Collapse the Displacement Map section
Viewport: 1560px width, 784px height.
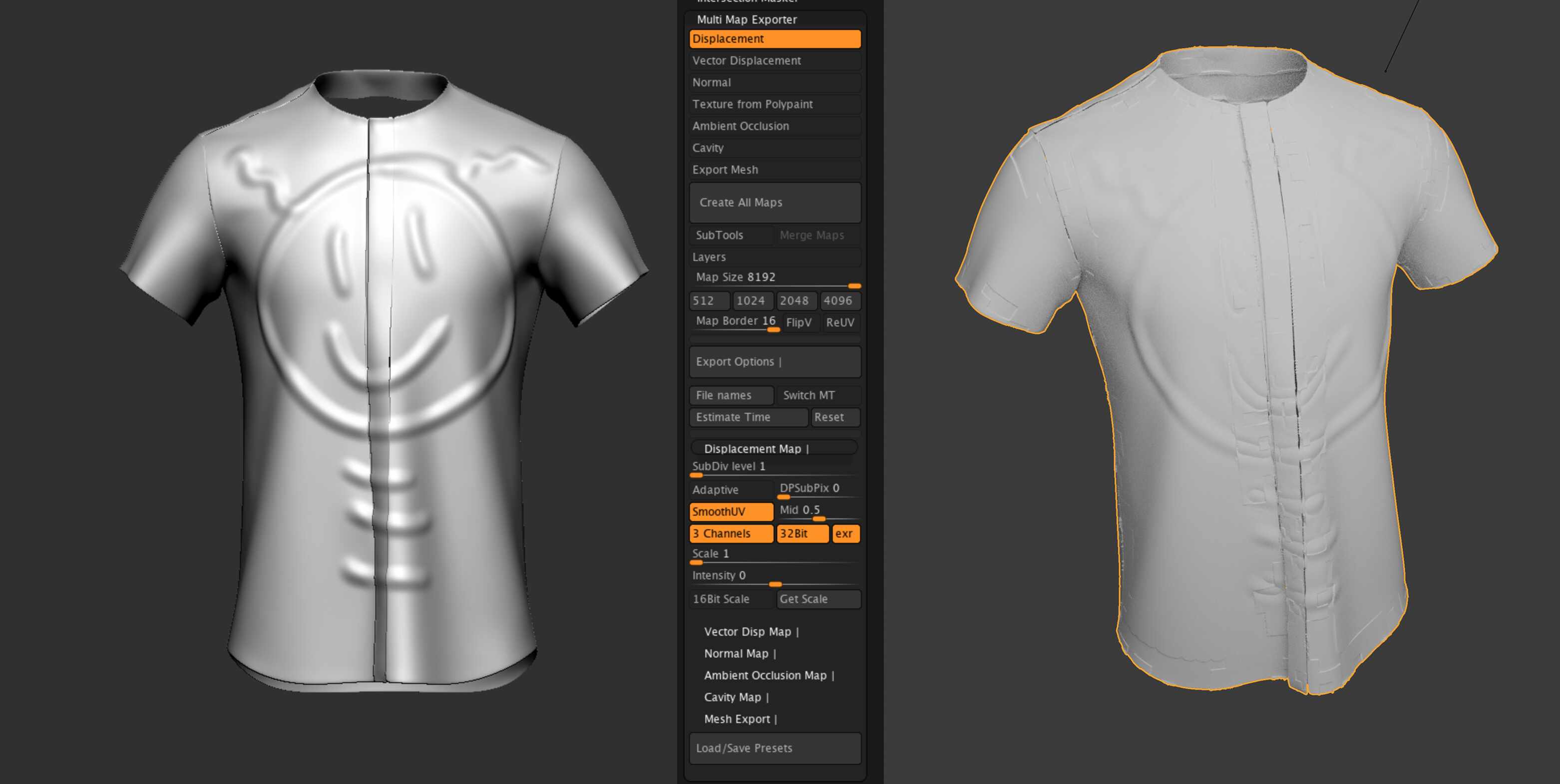tap(775, 449)
